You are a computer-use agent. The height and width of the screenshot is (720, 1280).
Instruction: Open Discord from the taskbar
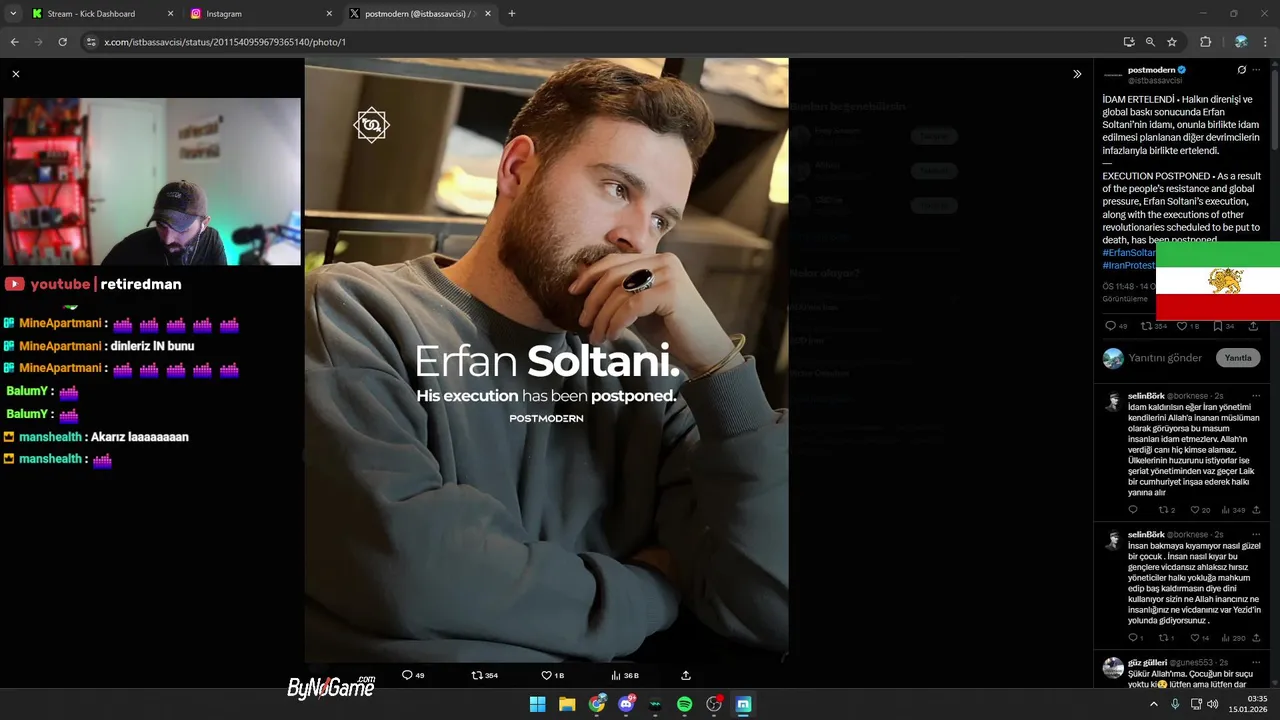click(x=626, y=704)
